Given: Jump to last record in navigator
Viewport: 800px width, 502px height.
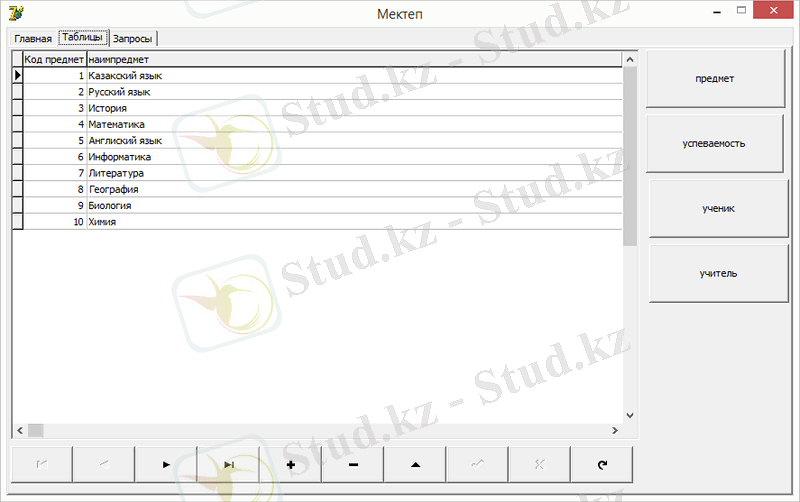Looking at the screenshot, I should (229, 464).
